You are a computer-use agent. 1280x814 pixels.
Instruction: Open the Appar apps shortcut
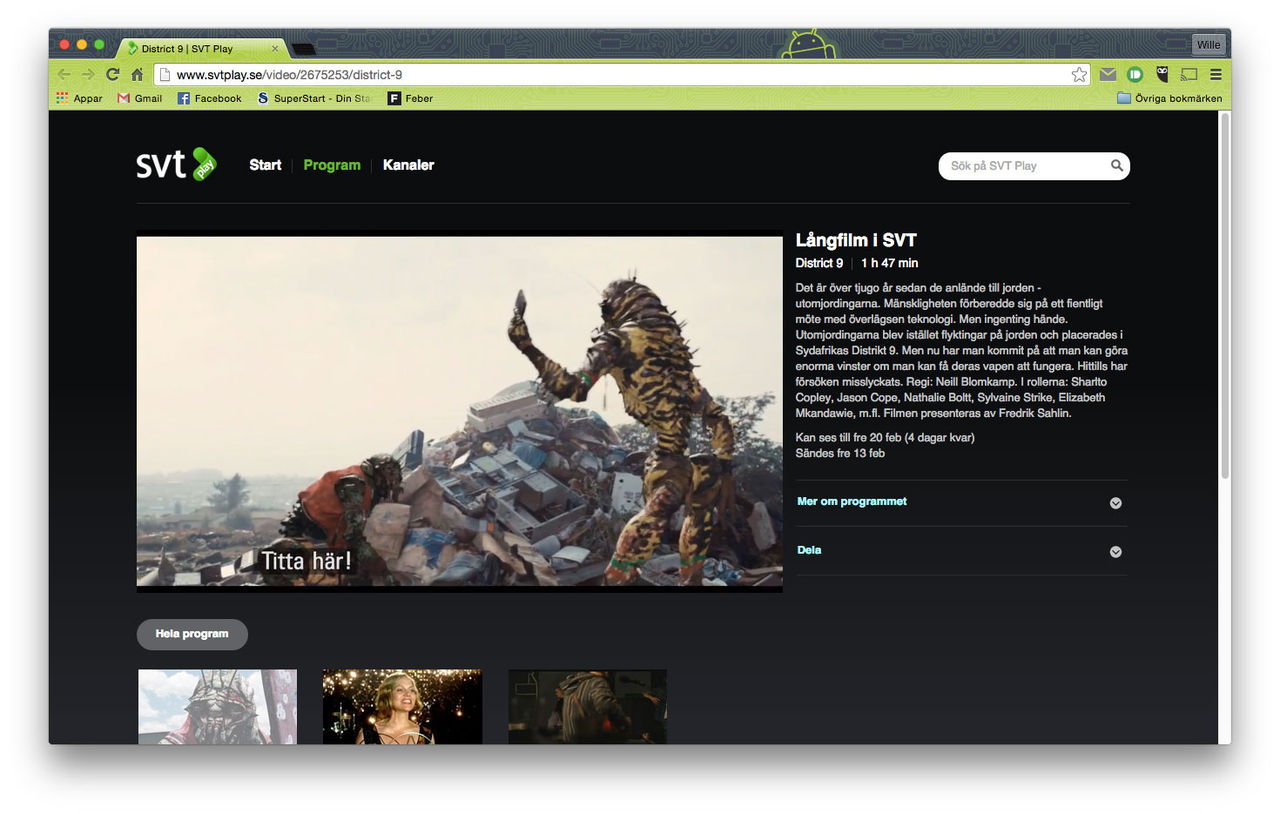point(79,98)
